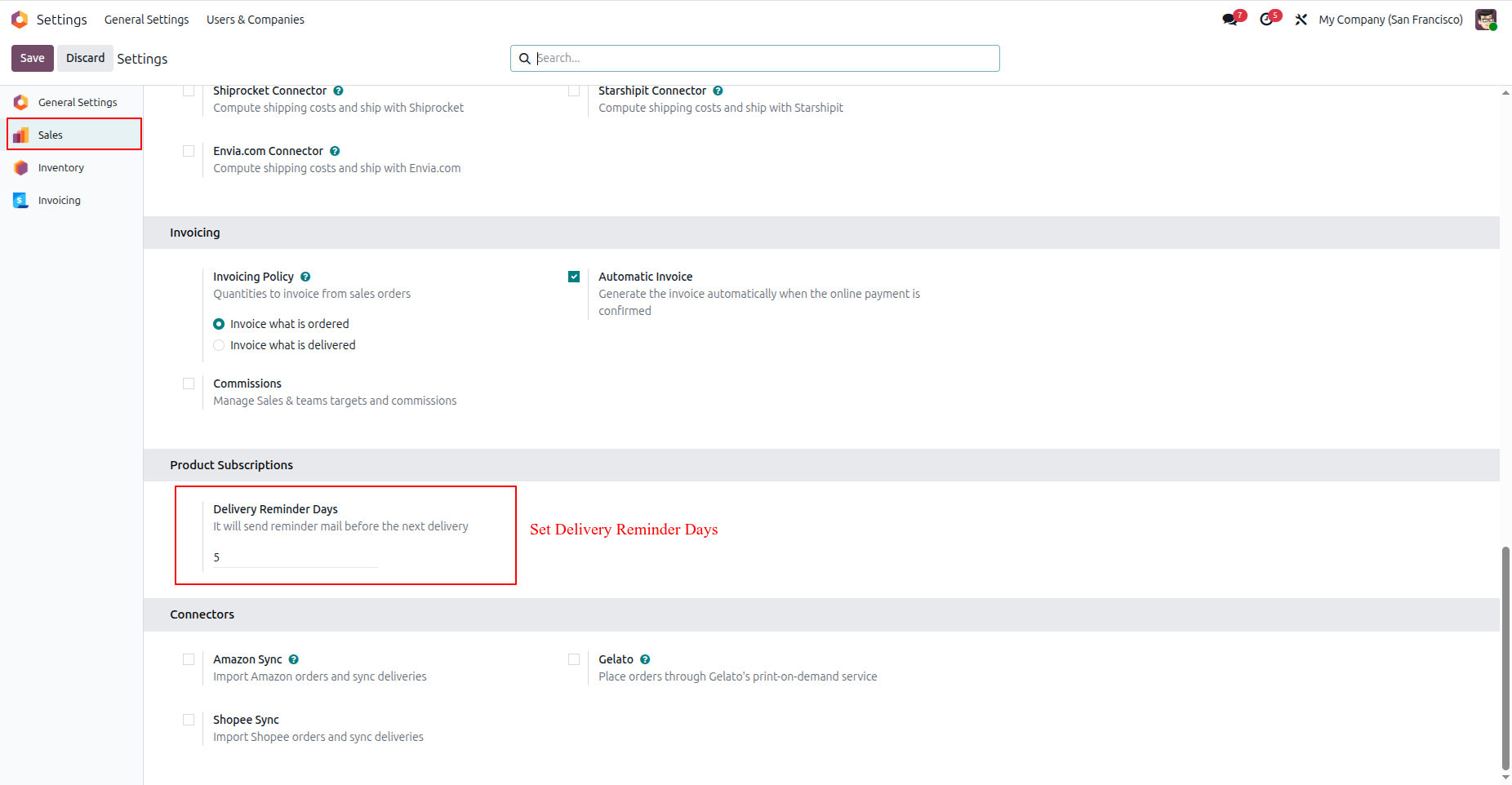This screenshot has height=785, width=1512.
Task: Open help for Shiprocket Connector
Action: point(338,91)
